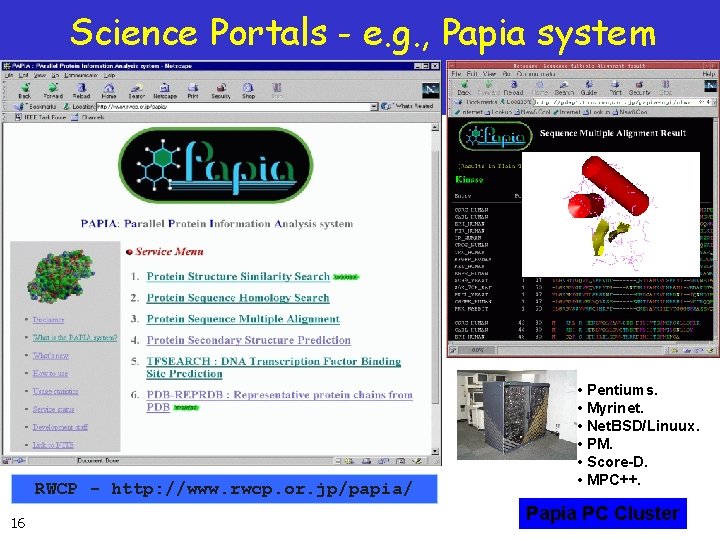
Task: Open Security info in the PAPIA Netscape window
Action: click(x=221, y=90)
